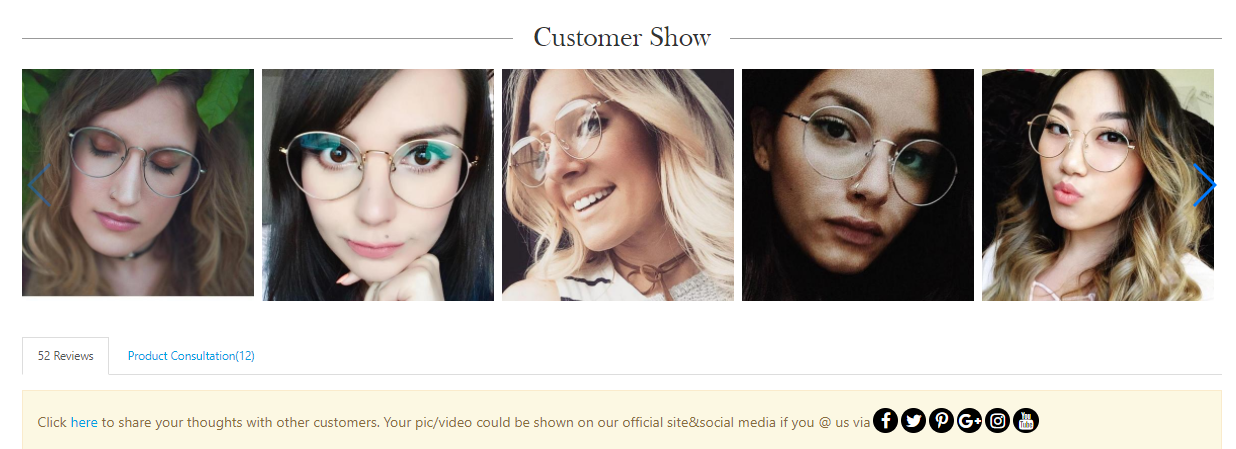This screenshot has height=449, width=1236.
Task: Show previous customer photos with left arrow
Action: pyautogui.click(x=37, y=185)
